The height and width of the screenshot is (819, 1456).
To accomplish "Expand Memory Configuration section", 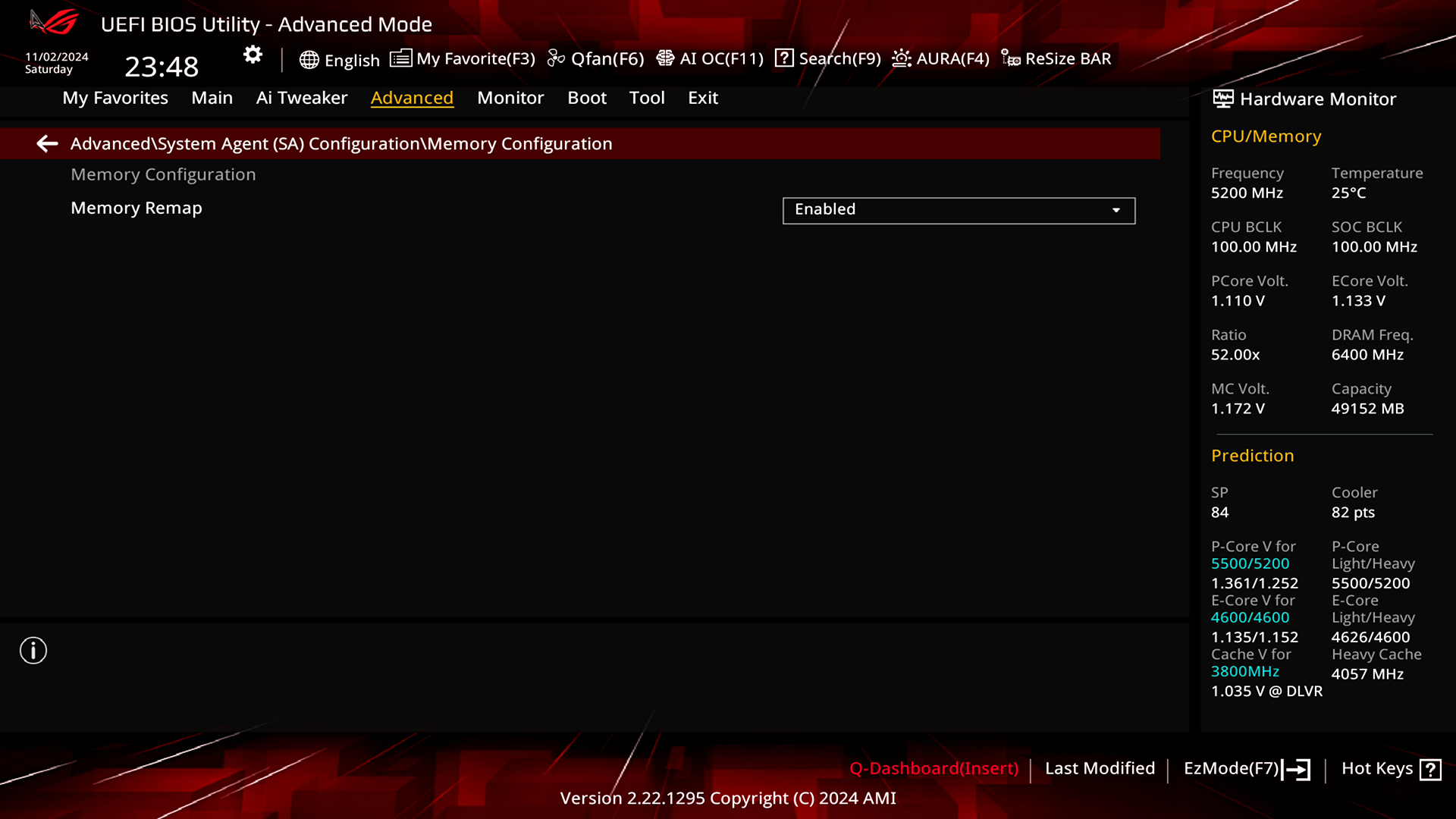I will (163, 174).
